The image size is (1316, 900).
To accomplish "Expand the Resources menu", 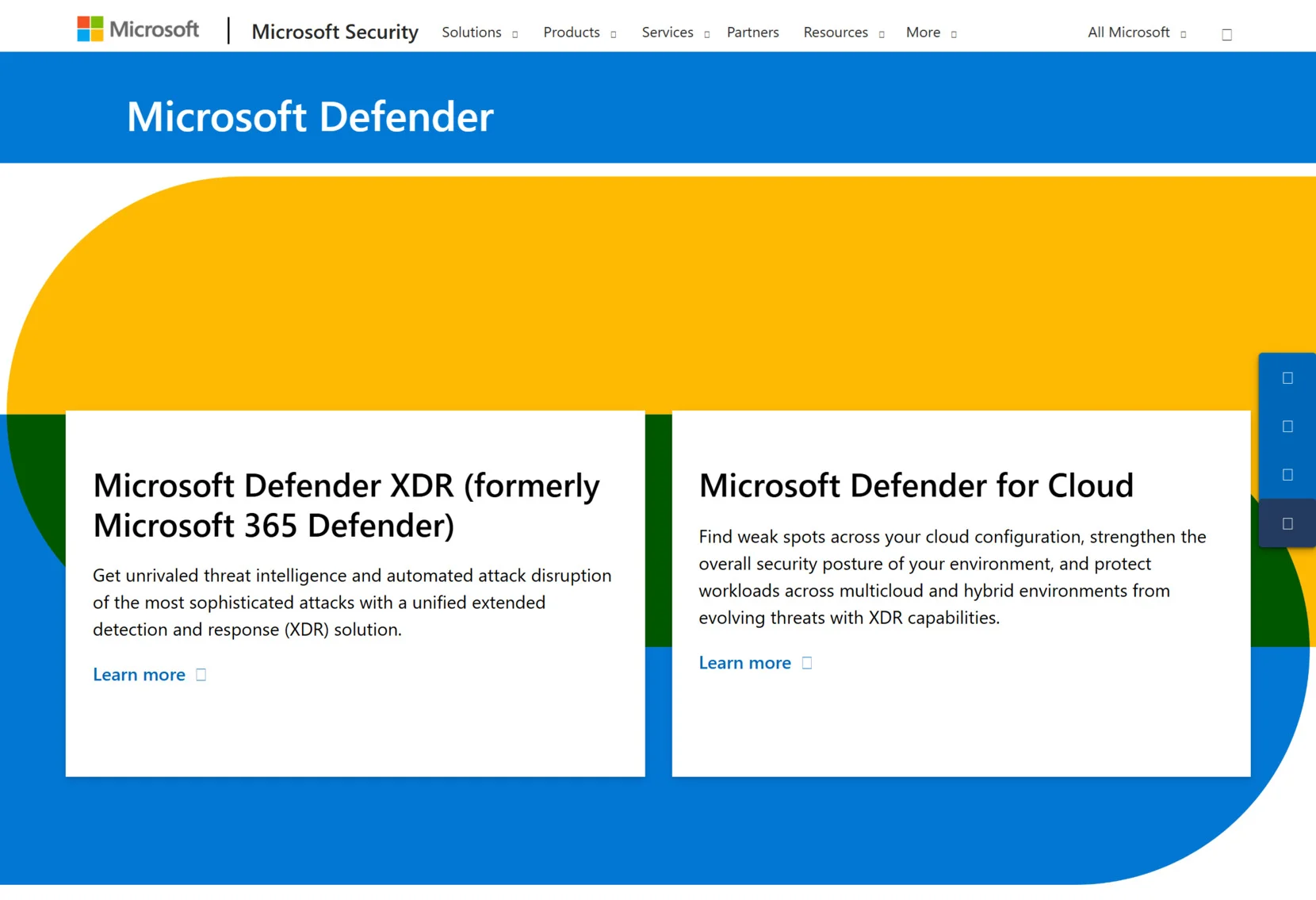I will tap(844, 33).
